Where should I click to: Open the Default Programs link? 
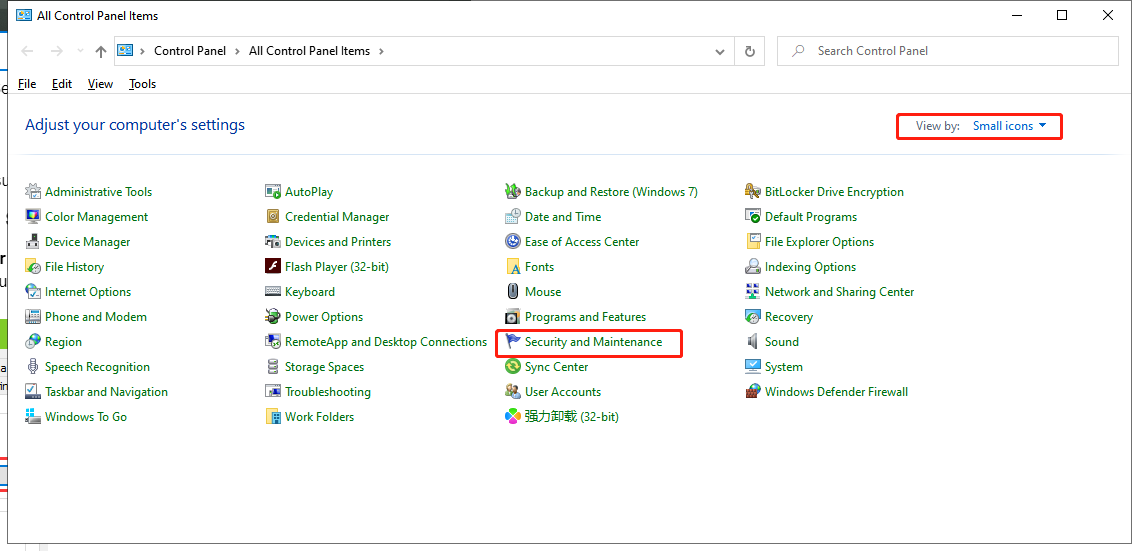[811, 216]
